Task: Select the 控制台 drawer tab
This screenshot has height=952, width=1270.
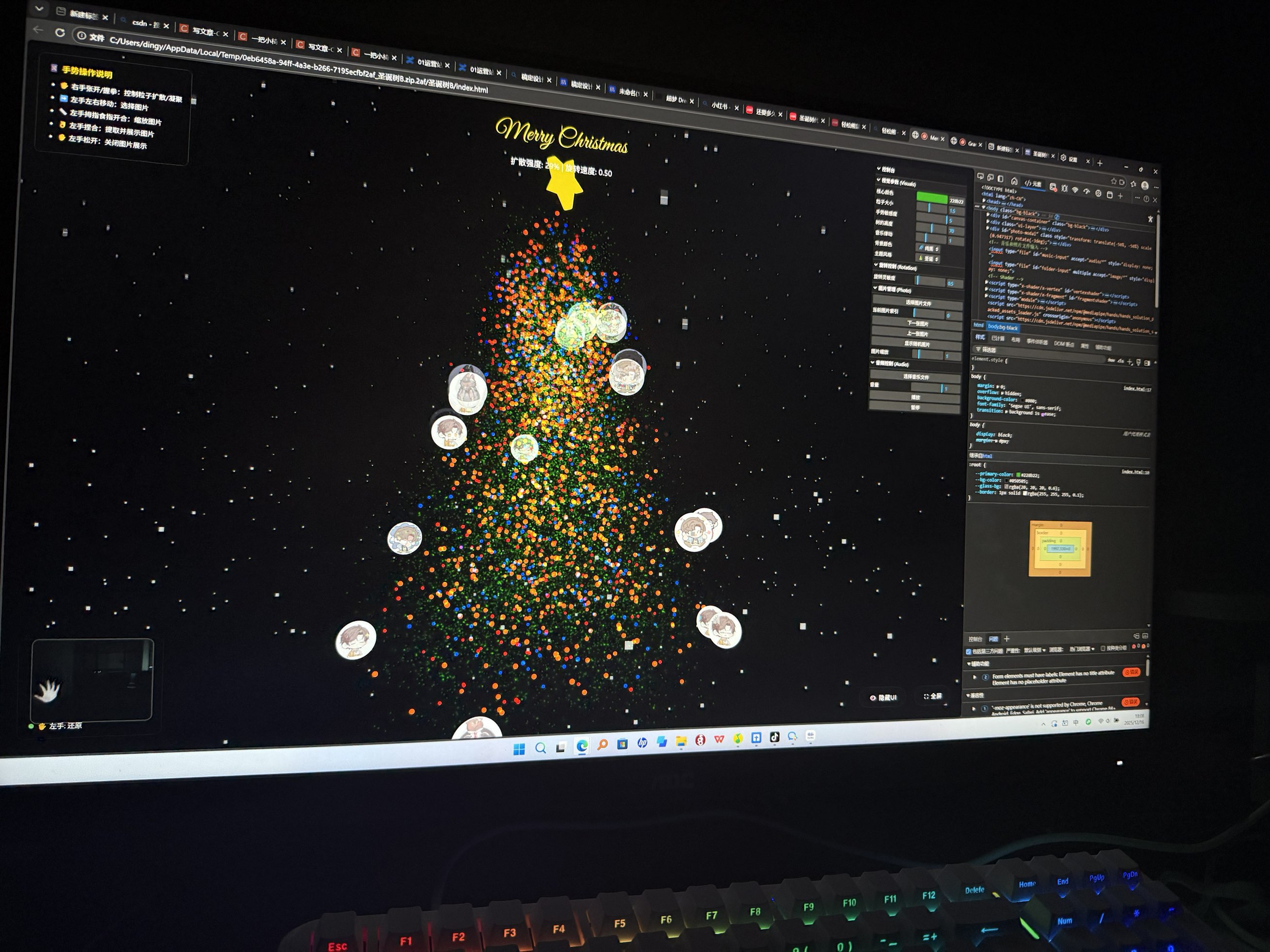Action: coord(976,639)
